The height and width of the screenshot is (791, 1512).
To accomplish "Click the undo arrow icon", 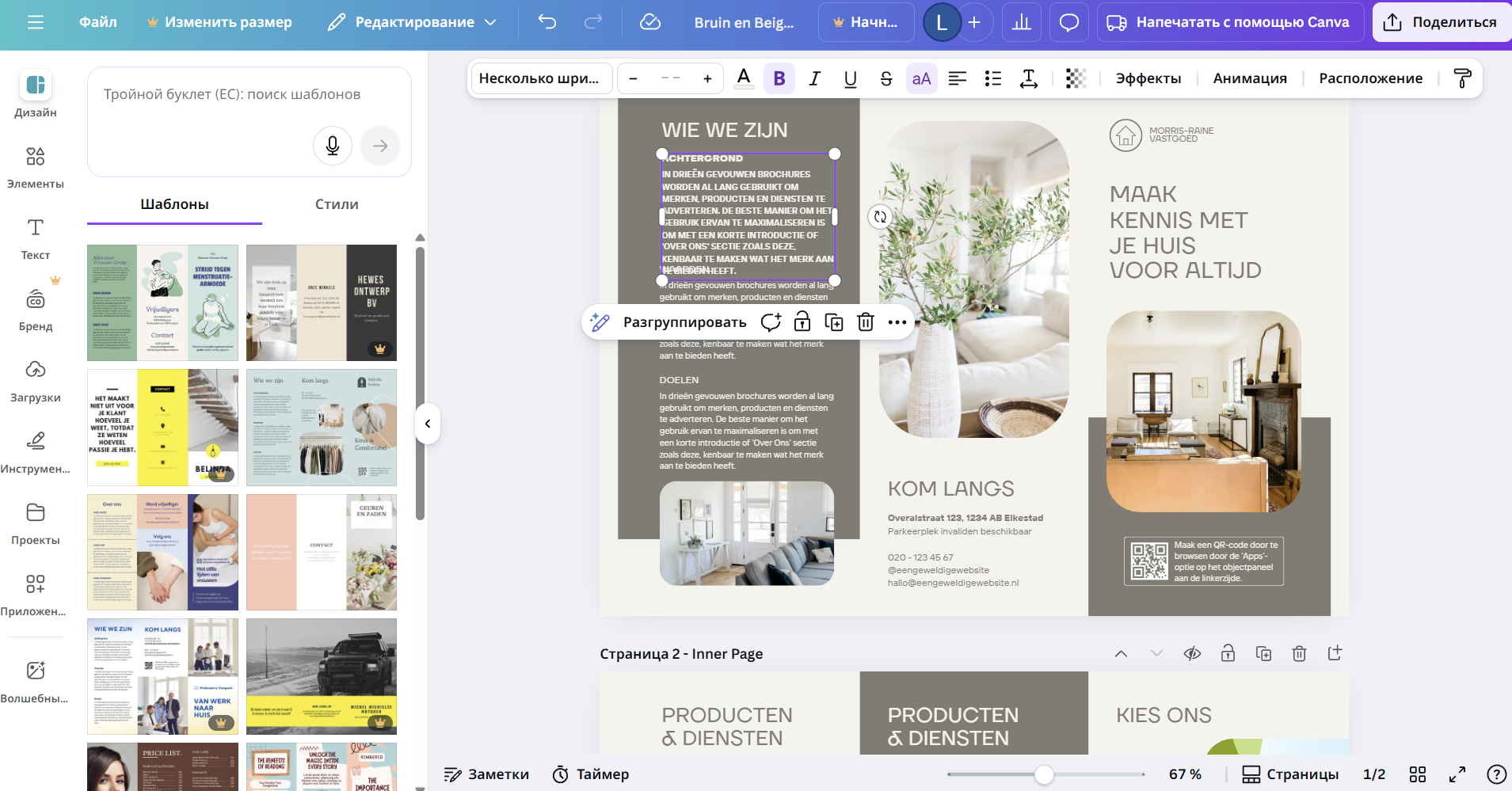I will coord(547,22).
